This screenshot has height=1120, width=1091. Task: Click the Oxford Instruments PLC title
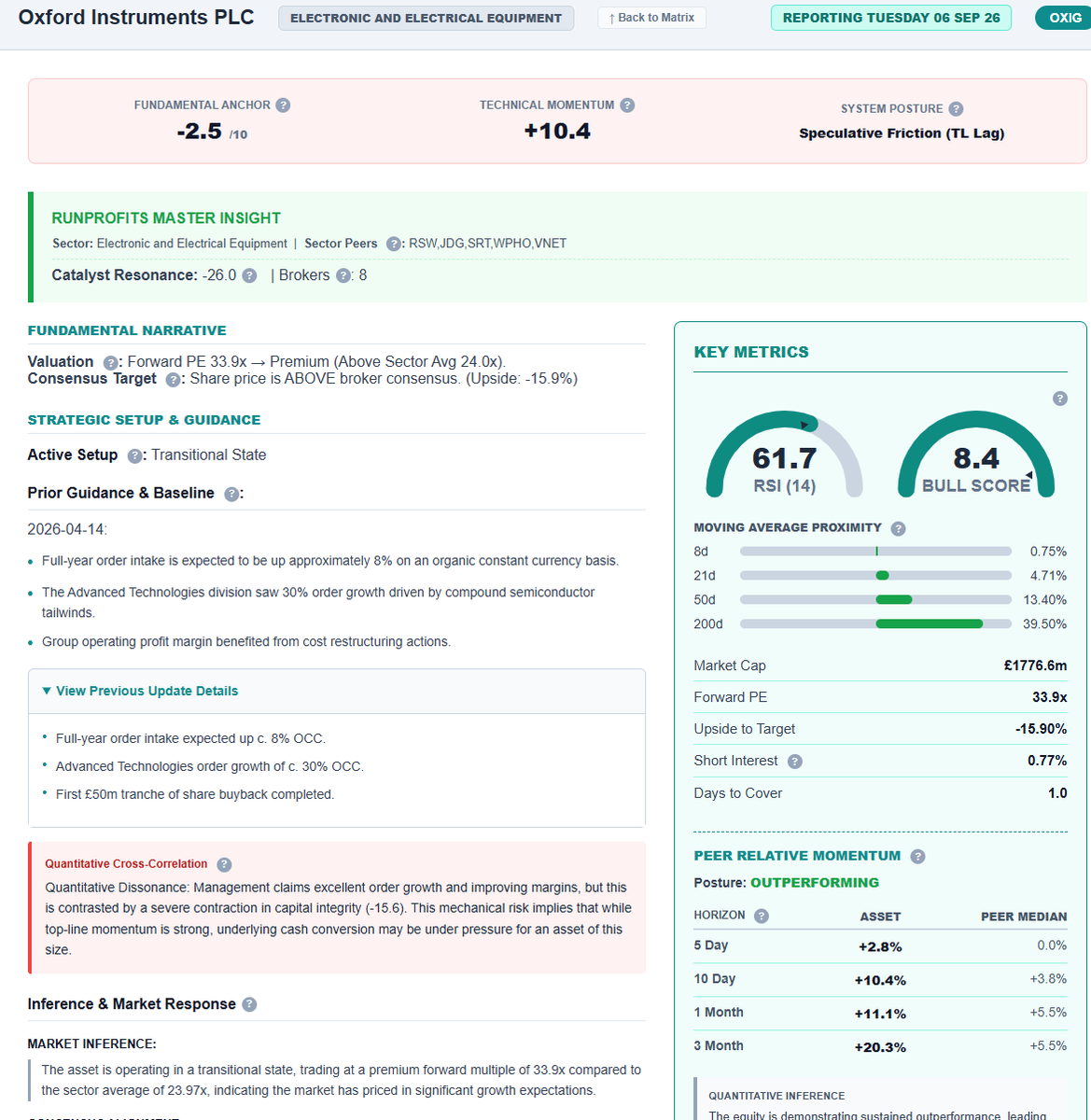136,18
